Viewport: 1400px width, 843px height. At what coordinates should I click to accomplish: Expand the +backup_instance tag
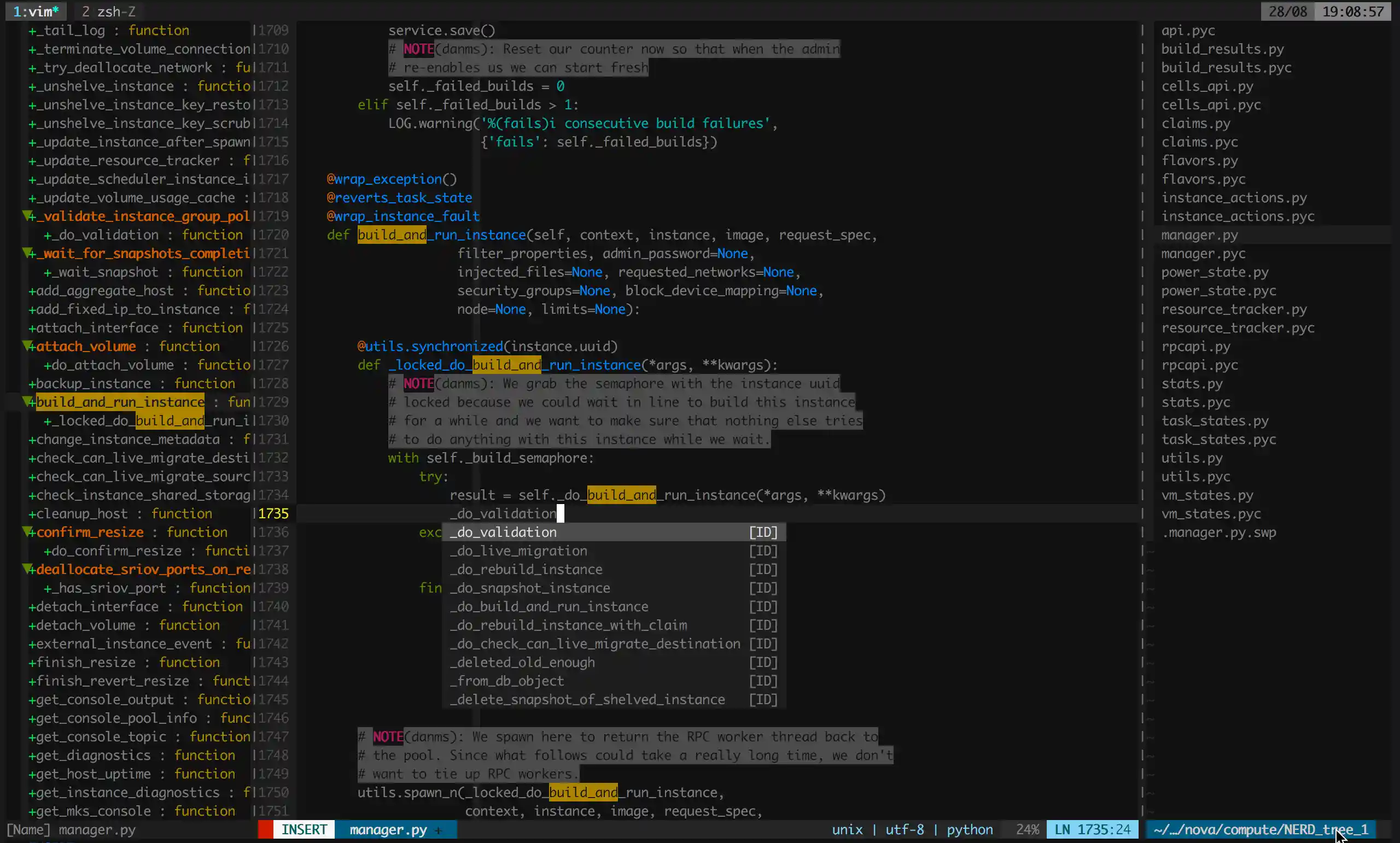click(x=31, y=383)
